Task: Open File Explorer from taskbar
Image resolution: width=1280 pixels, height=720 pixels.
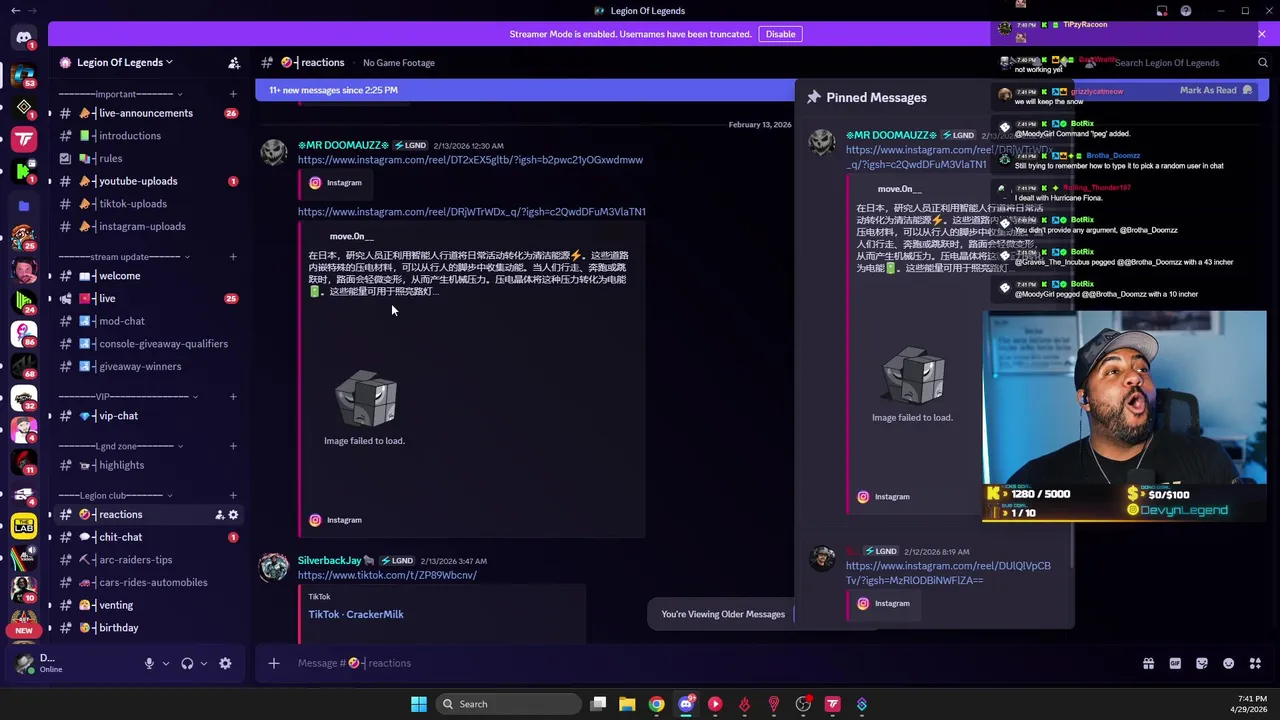Action: tap(627, 704)
